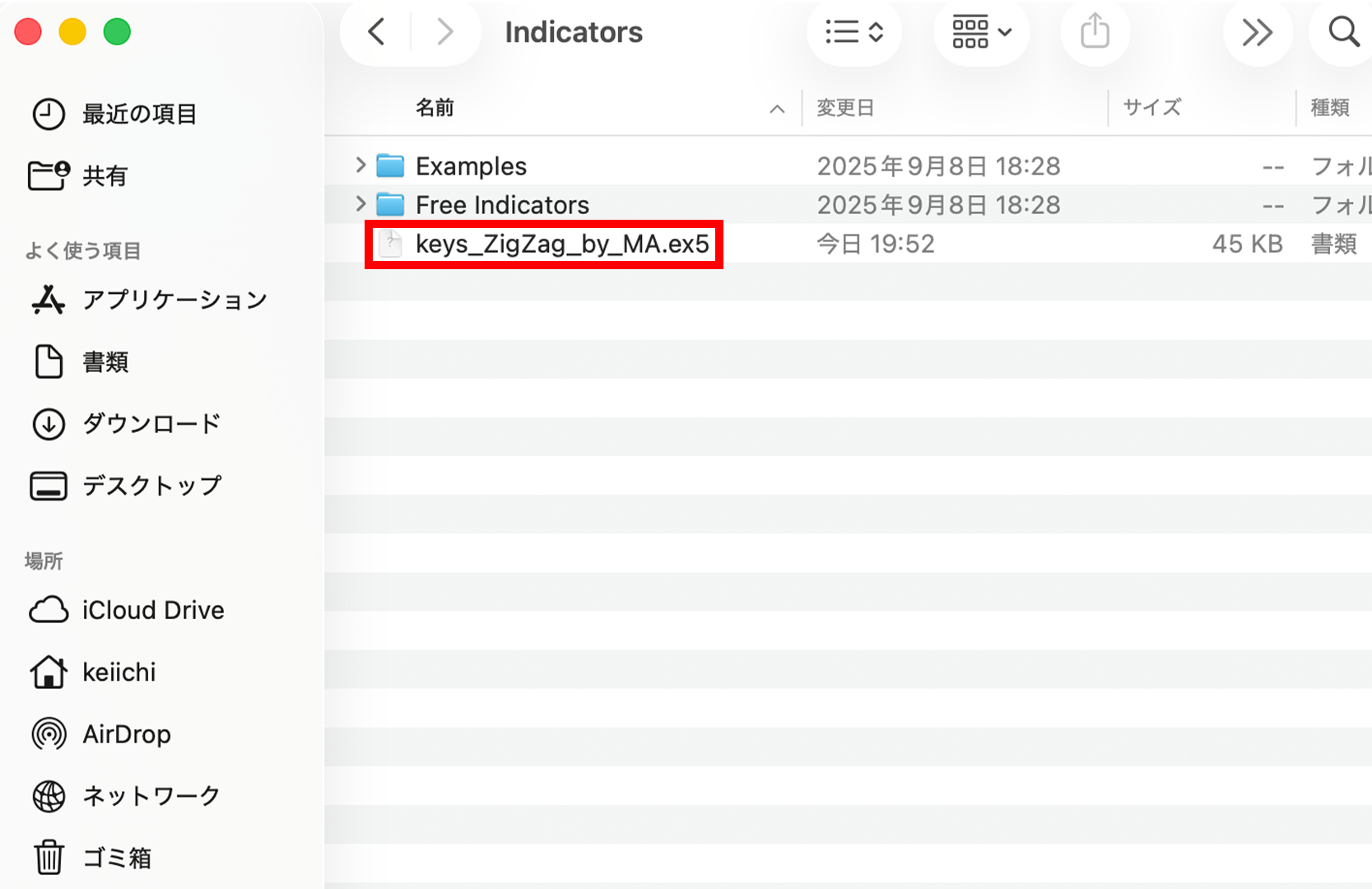Click the back navigation arrow
Screen dimensions: 1372x889
point(377,33)
